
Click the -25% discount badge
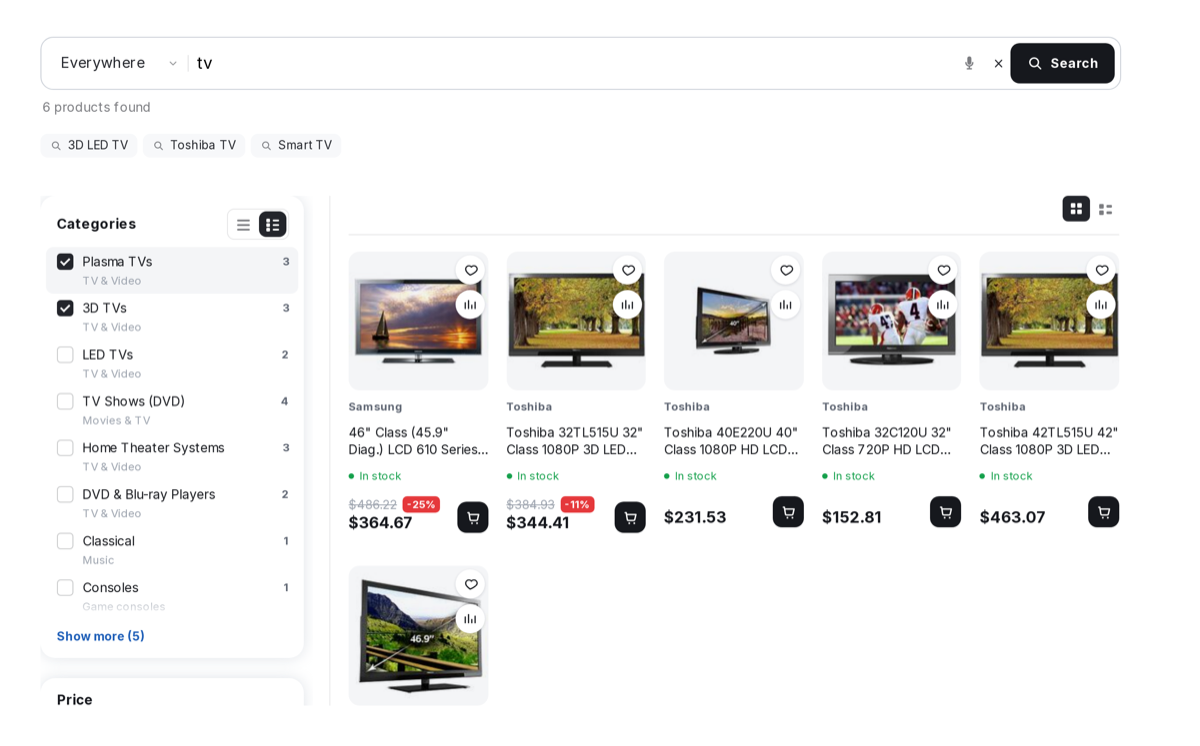421,504
